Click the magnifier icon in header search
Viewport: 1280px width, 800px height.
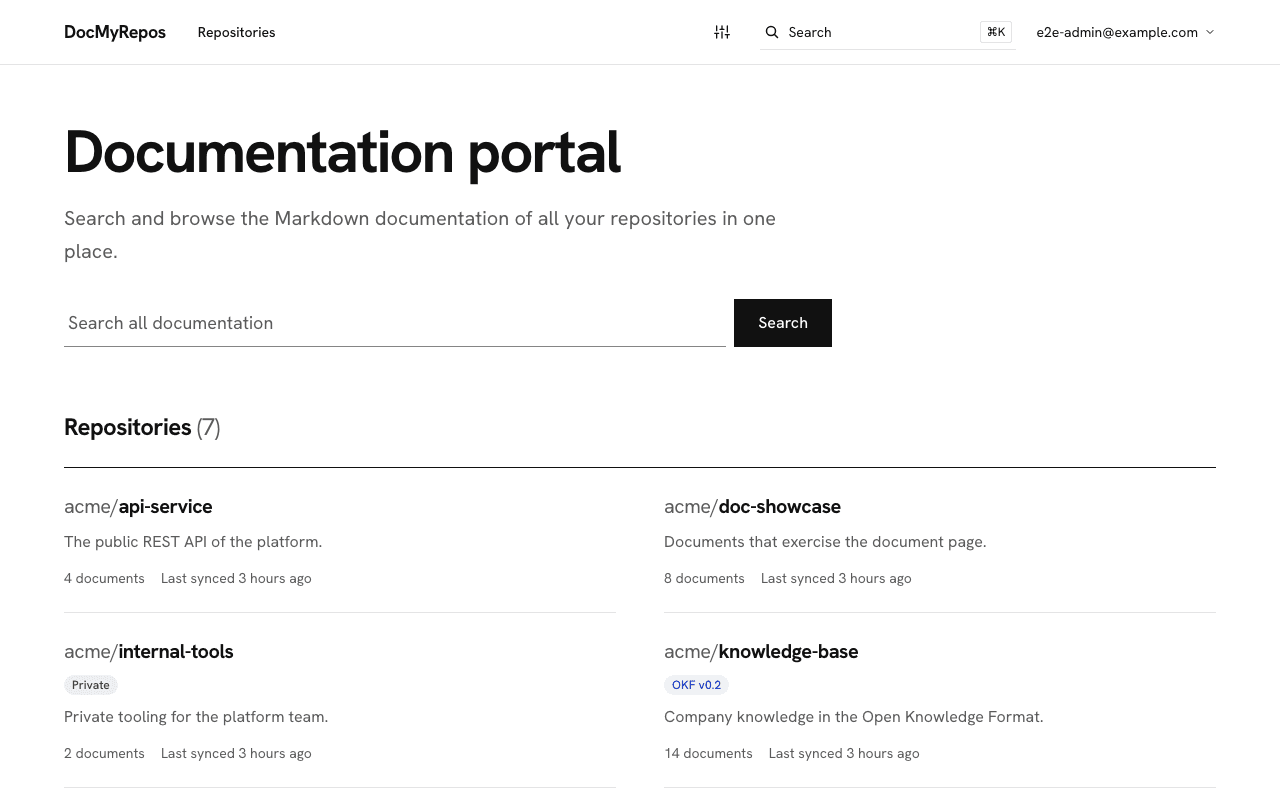coord(772,32)
